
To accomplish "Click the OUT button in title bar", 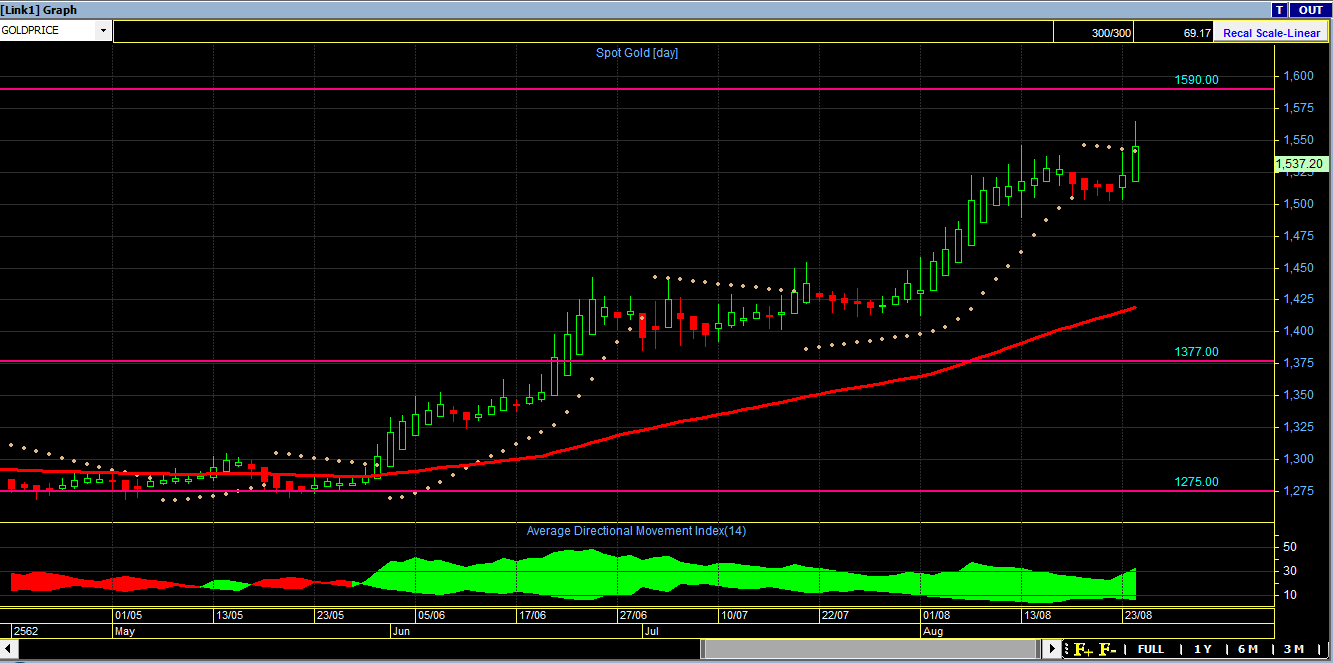I will click(x=1310, y=10).
